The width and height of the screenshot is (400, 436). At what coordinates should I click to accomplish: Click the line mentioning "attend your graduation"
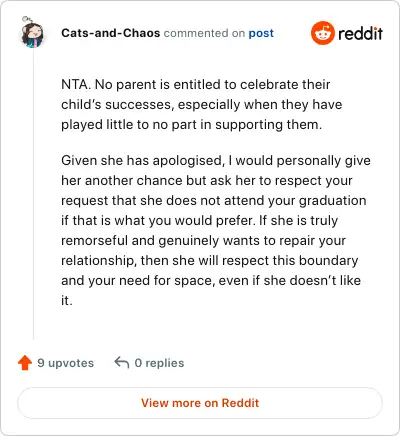click(x=214, y=201)
